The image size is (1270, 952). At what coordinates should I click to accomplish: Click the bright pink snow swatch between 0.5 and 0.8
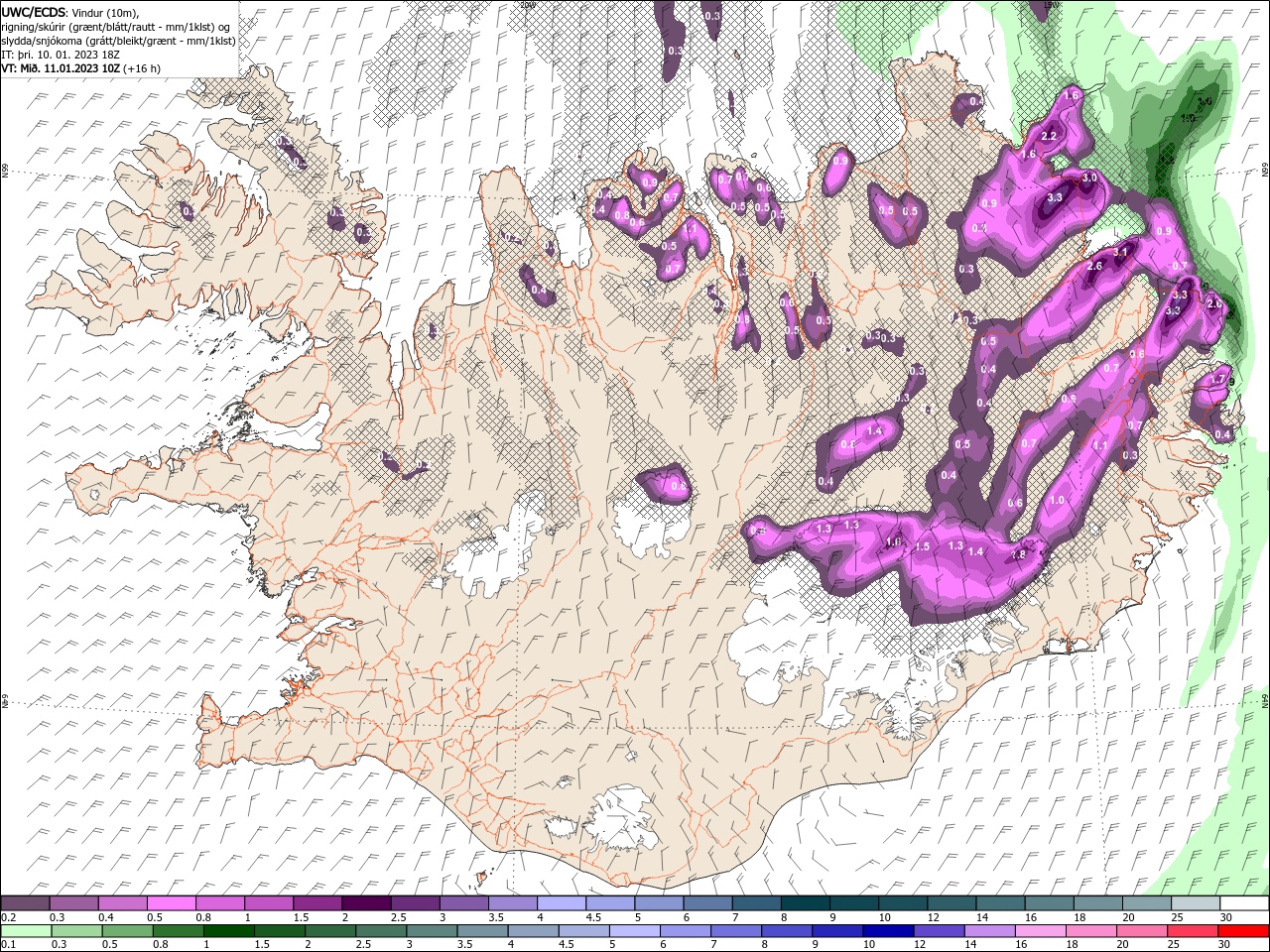(x=171, y=902)
